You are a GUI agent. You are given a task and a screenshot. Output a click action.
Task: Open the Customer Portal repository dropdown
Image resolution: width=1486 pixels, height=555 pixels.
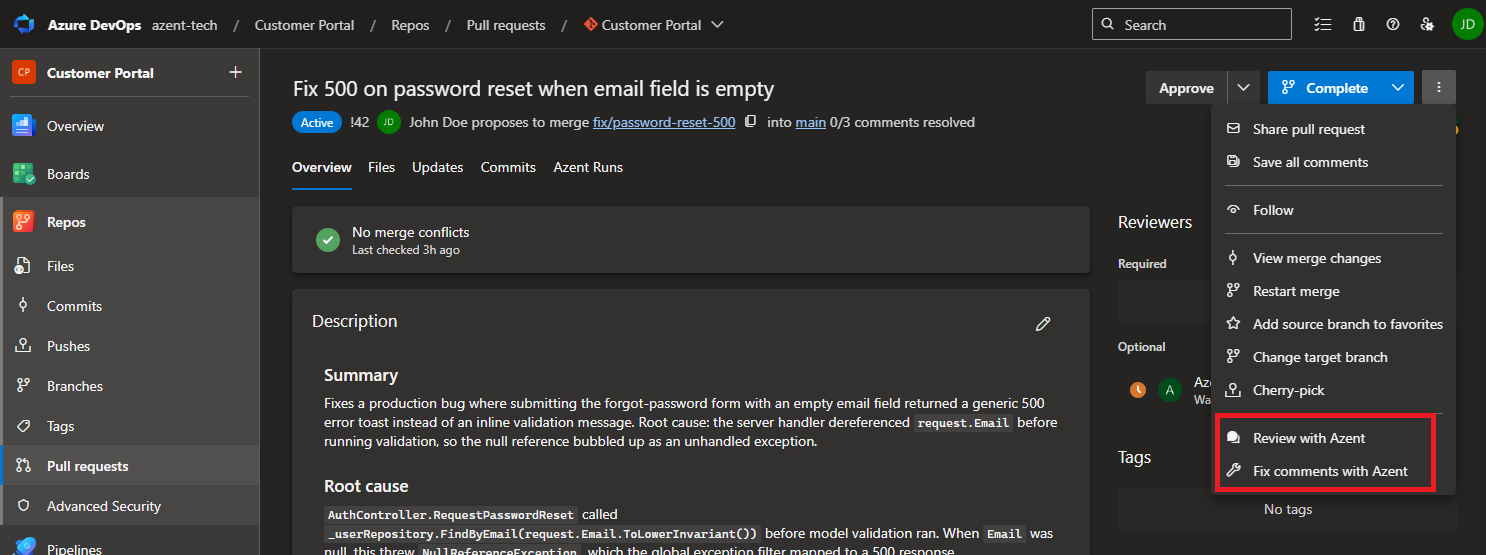click(654, 25)
